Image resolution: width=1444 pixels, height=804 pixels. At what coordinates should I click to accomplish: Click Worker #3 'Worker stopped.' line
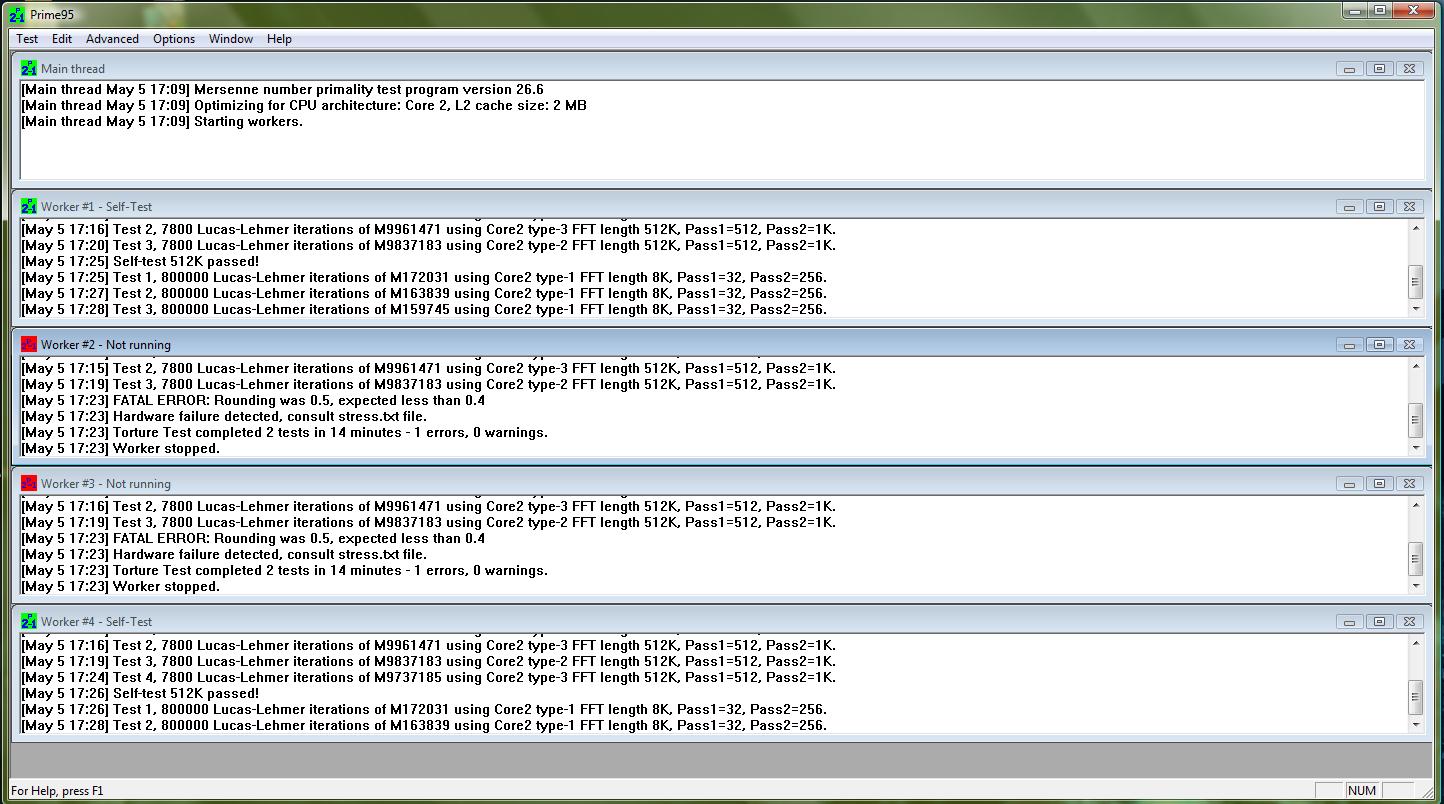tap(120, 586)
